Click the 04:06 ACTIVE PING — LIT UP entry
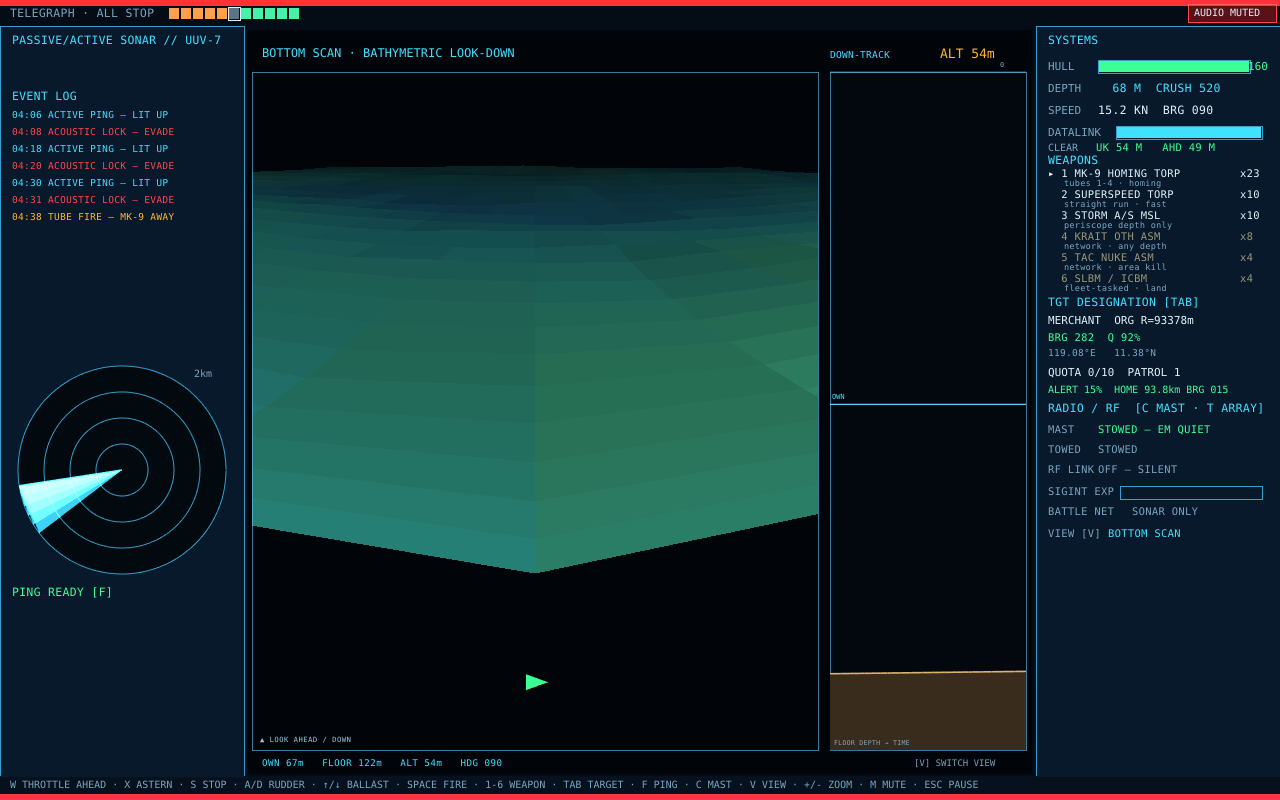The height and width of the screenshot is (800, 1280). 90,115
